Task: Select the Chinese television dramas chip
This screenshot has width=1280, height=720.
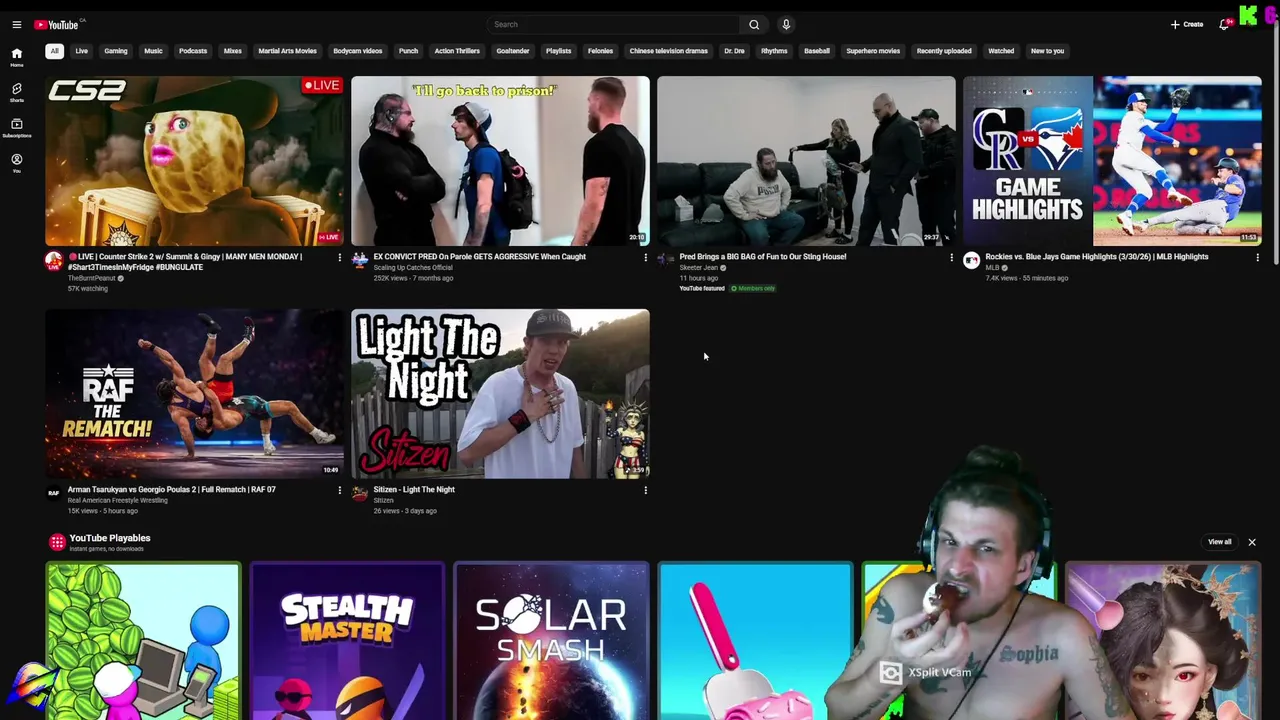Action: pos(668,51)
